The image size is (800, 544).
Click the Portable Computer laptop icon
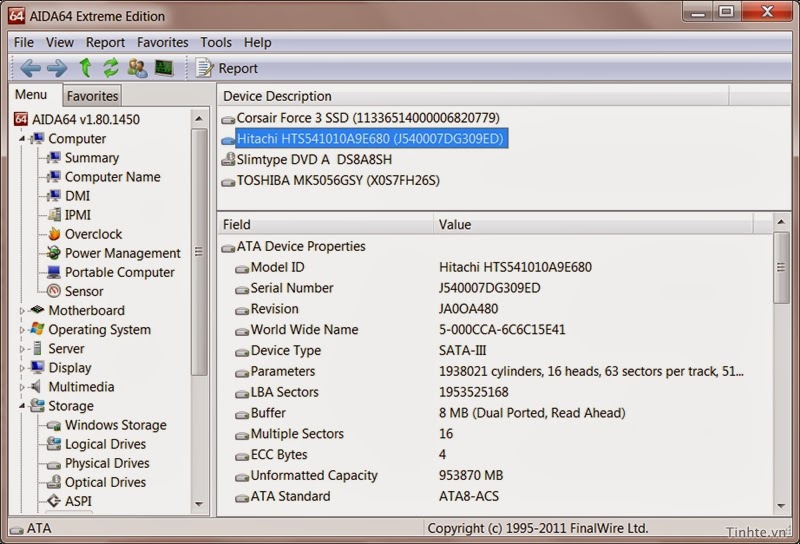[54, 273]
